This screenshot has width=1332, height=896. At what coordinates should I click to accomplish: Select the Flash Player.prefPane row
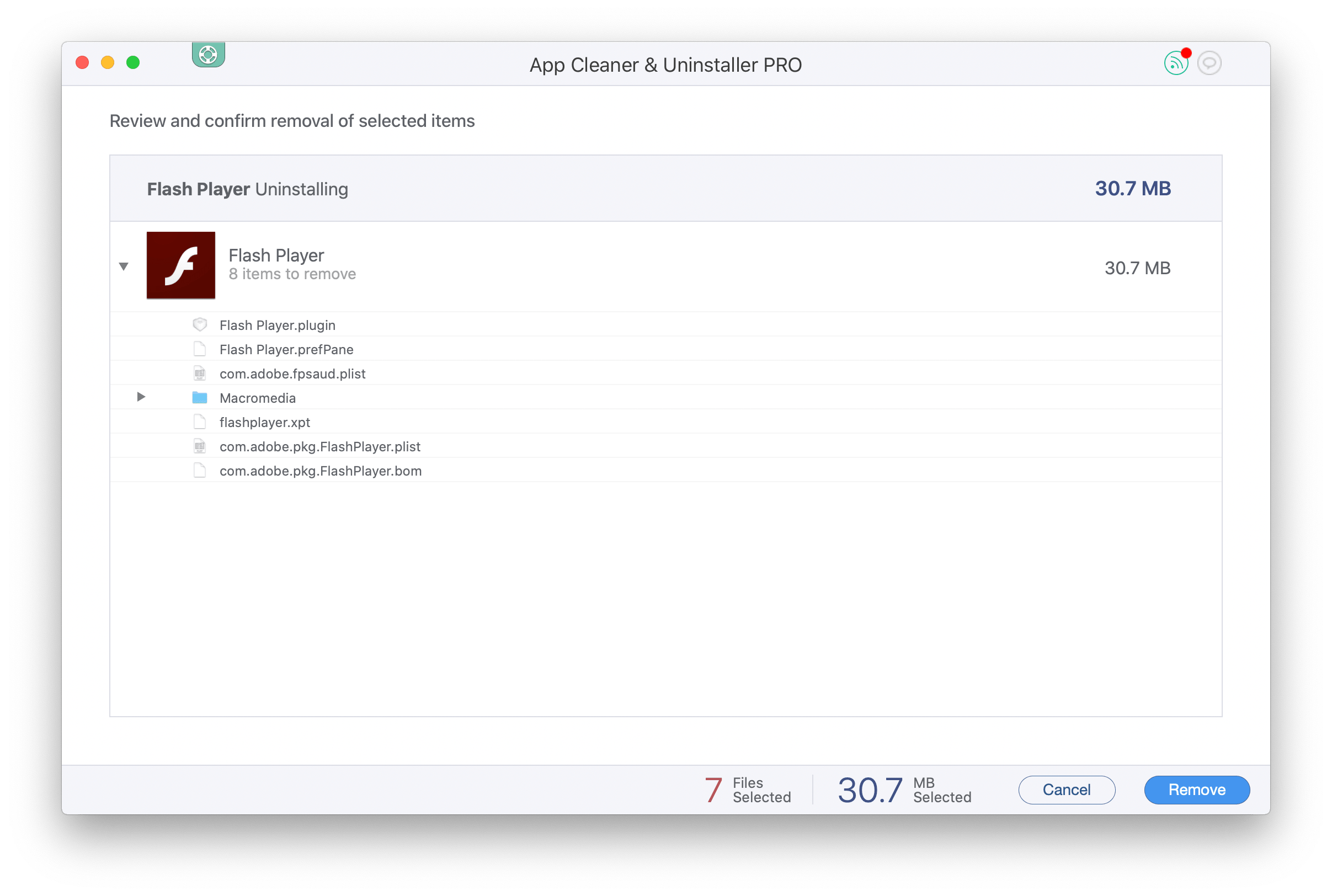pos(665,349)
